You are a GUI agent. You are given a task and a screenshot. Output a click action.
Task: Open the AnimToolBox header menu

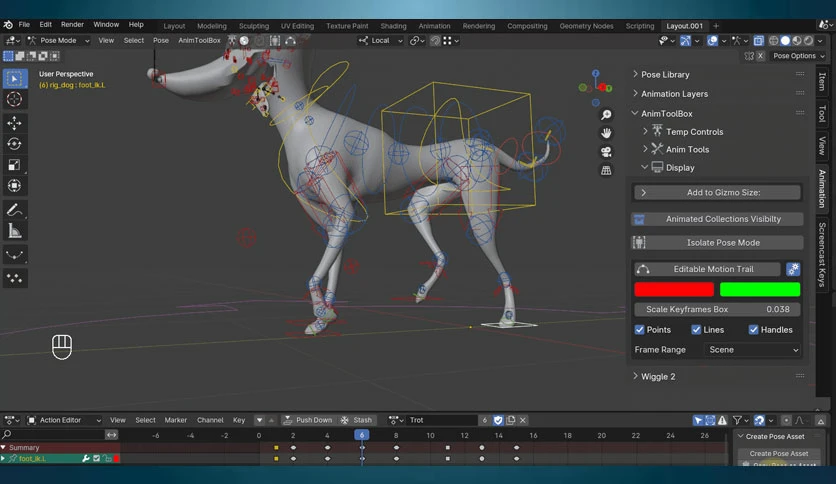[x=199, y=41]
